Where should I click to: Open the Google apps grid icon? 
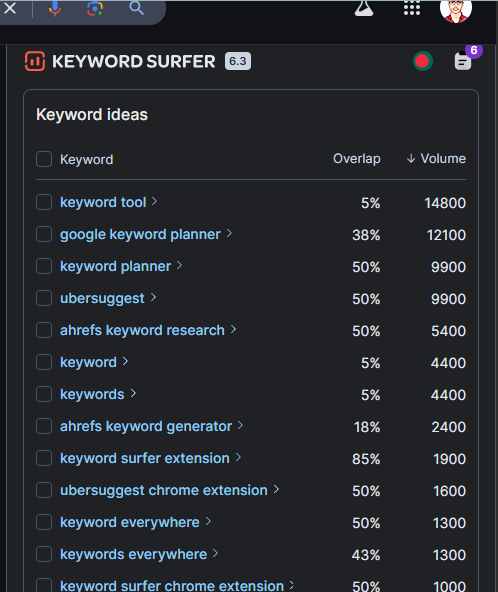point(412,8)
